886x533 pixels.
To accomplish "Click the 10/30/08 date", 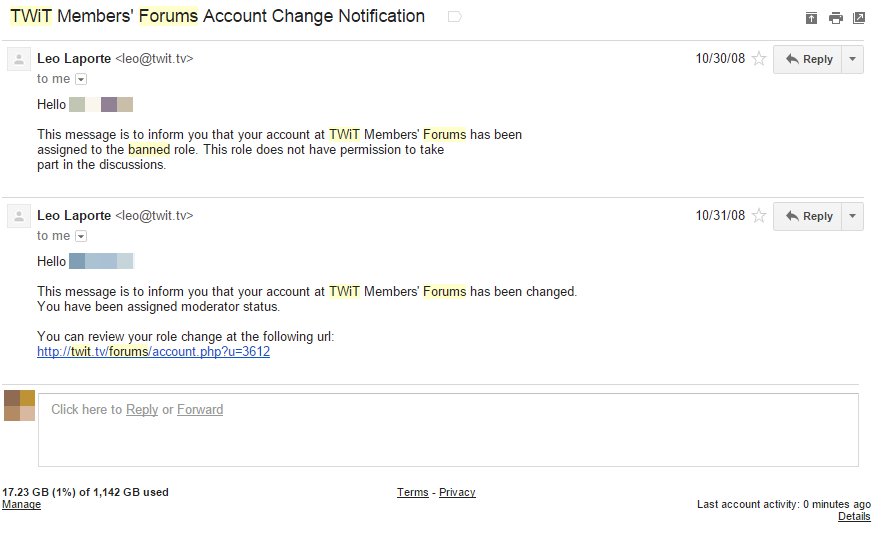I will pos(720,58).
